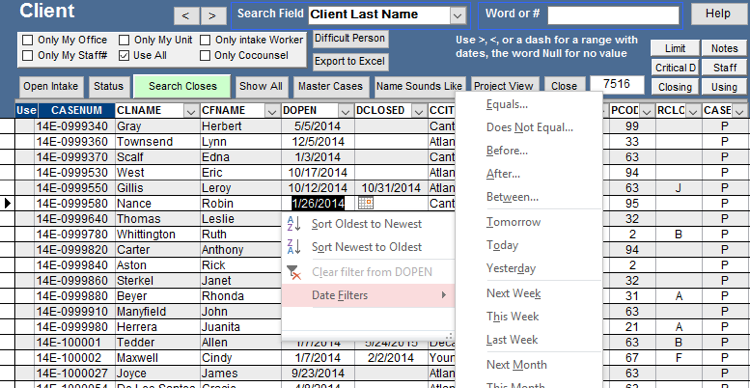Select last name Townsend cell
This screenshot has height=388, width=750.
coord(158,142)
